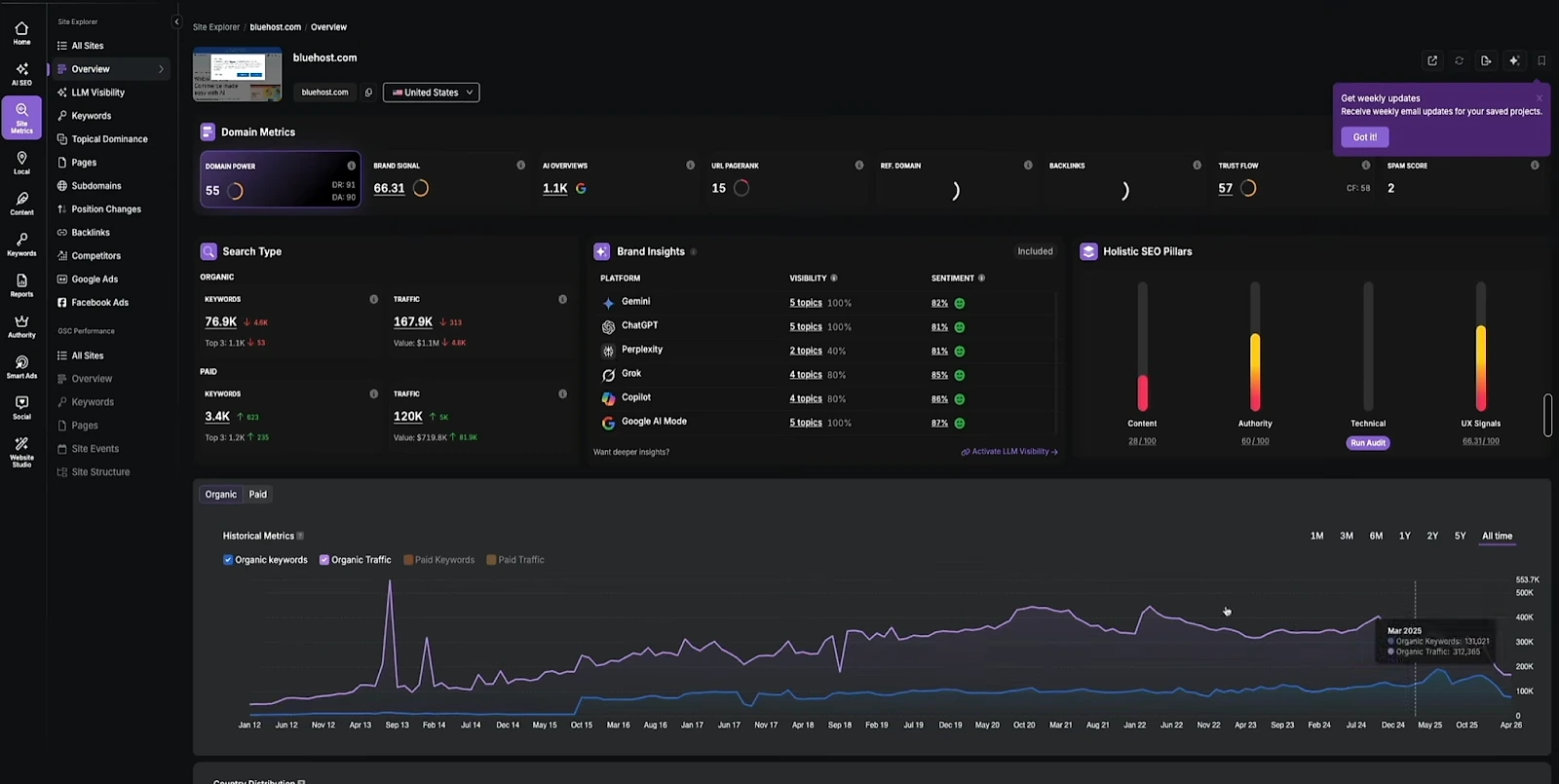Select All time range
This screenshot has width=1559, height=784.
coord(1498,537)
